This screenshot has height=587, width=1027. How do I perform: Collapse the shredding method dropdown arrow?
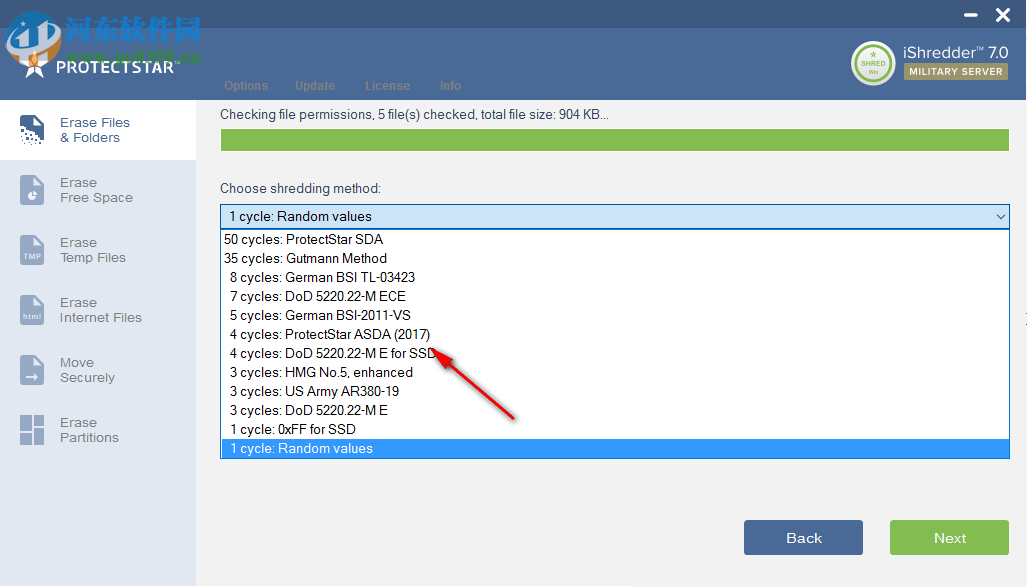tap(1000, 217)
